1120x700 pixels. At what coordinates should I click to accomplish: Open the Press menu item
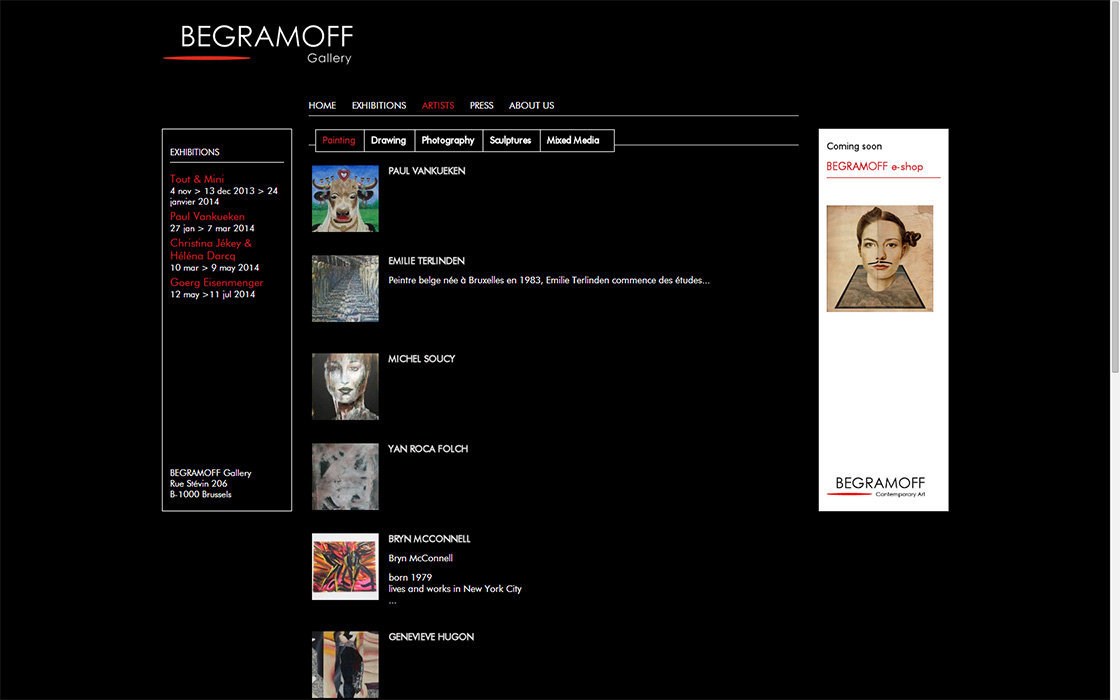(x=481, y=105)
